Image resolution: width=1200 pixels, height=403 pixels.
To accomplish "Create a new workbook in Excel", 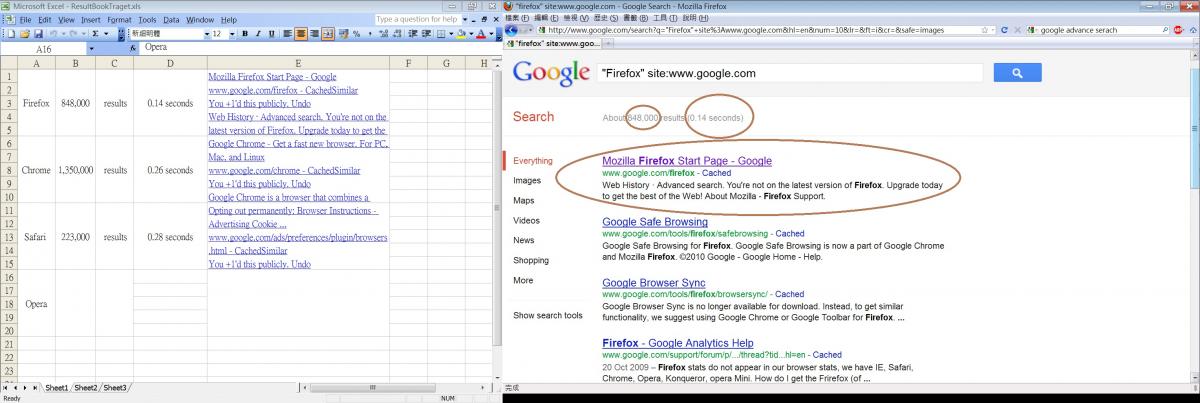I will point(10,34).
